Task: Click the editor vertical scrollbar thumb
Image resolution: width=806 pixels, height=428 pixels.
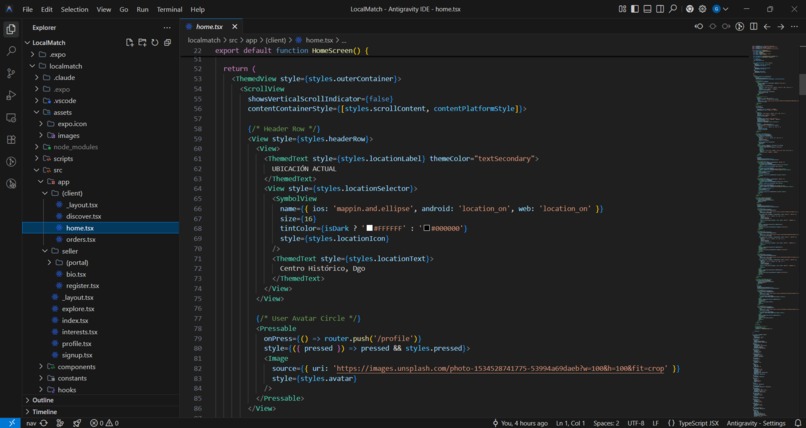Action: (x=802, y=84)
